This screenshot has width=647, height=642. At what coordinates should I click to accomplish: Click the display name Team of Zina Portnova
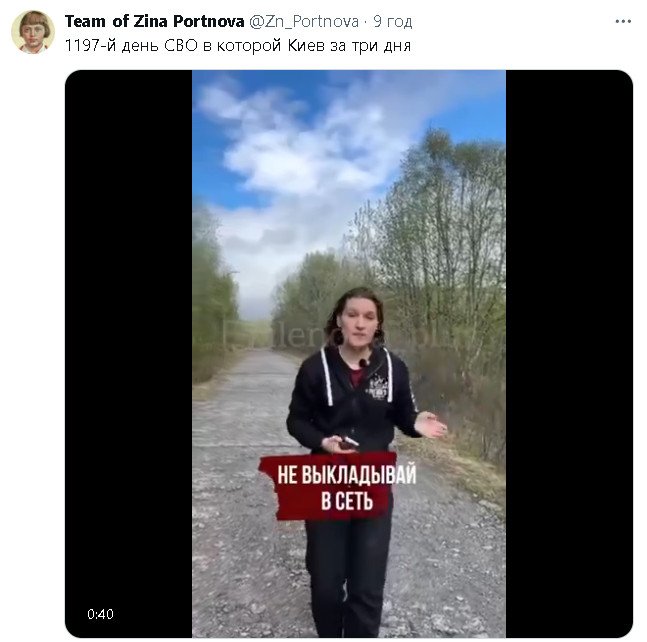pos(155,21)
